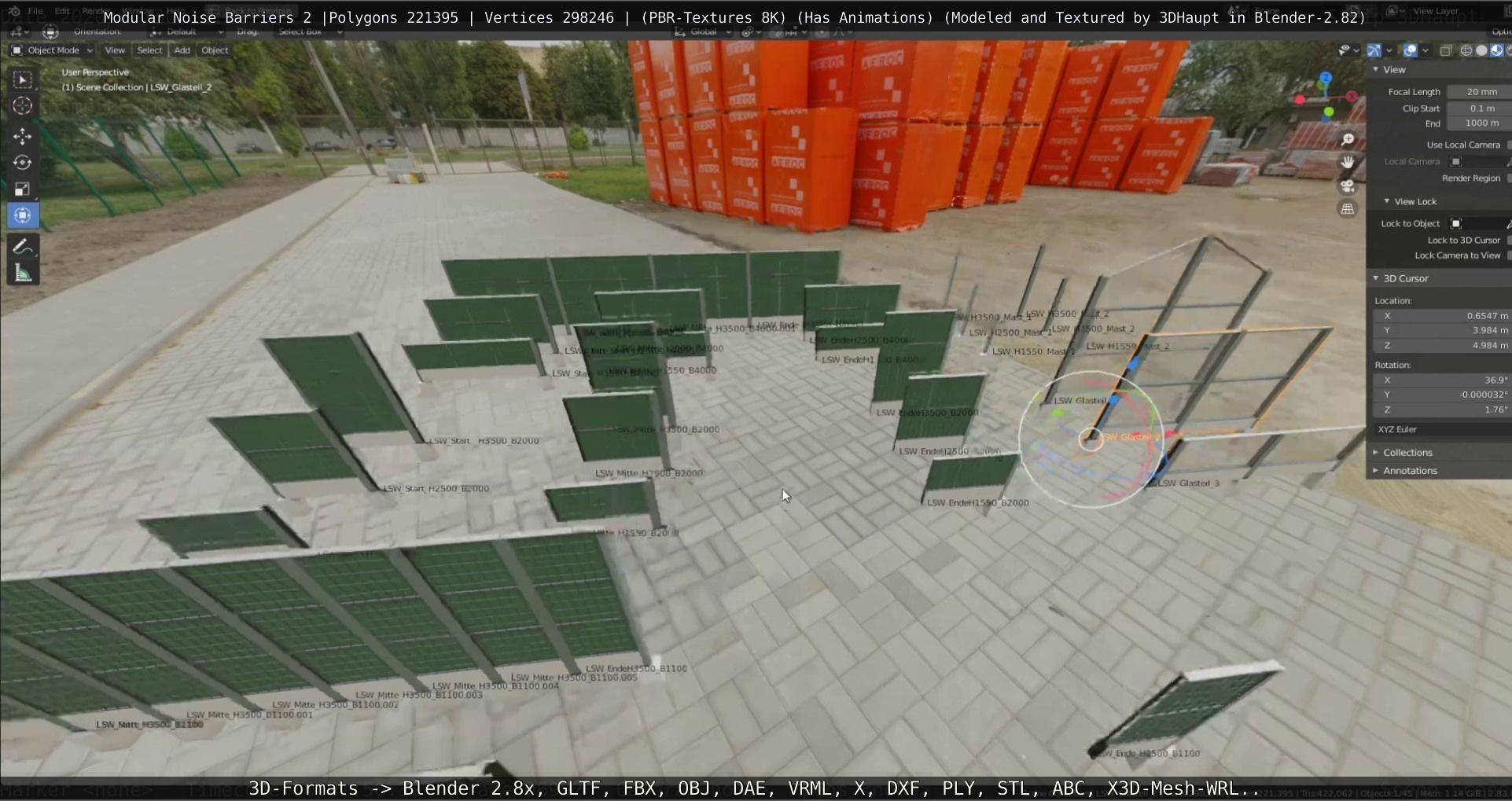This screenshot has width=1512, height=801.
Task: Select the Select Box tool
Action: (x=22, y=80)
